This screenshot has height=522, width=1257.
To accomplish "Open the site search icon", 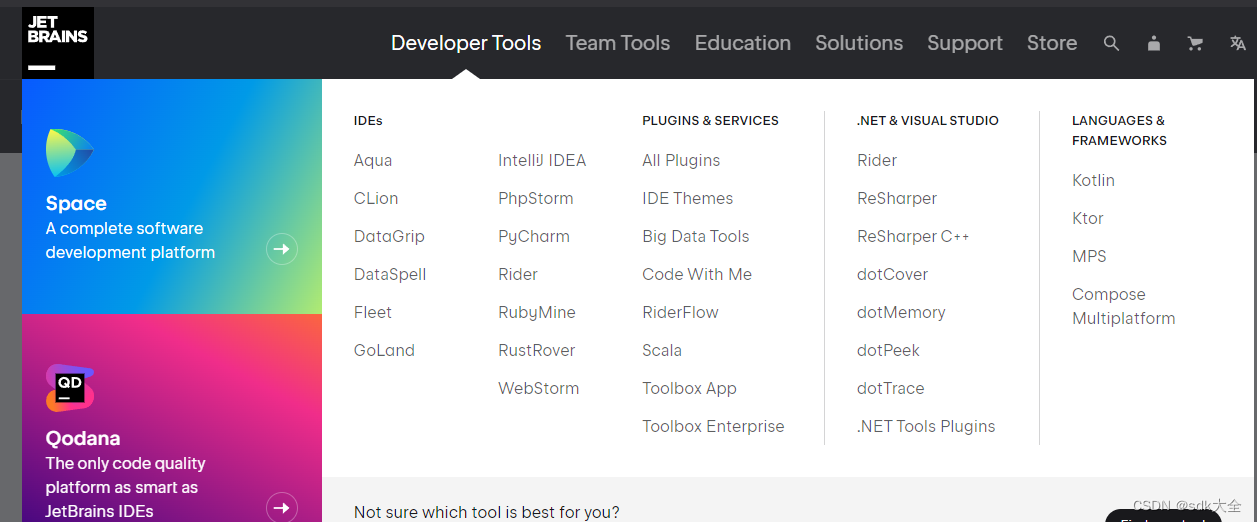I will click(1111, 43).
